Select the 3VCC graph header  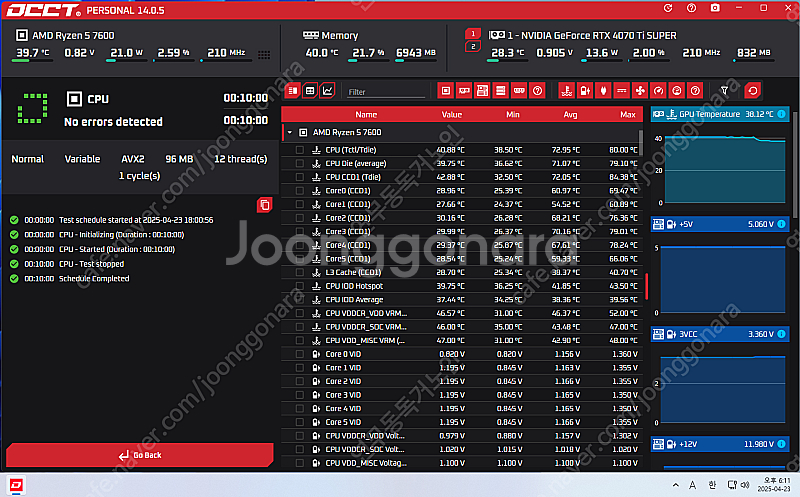click(720, 334)
